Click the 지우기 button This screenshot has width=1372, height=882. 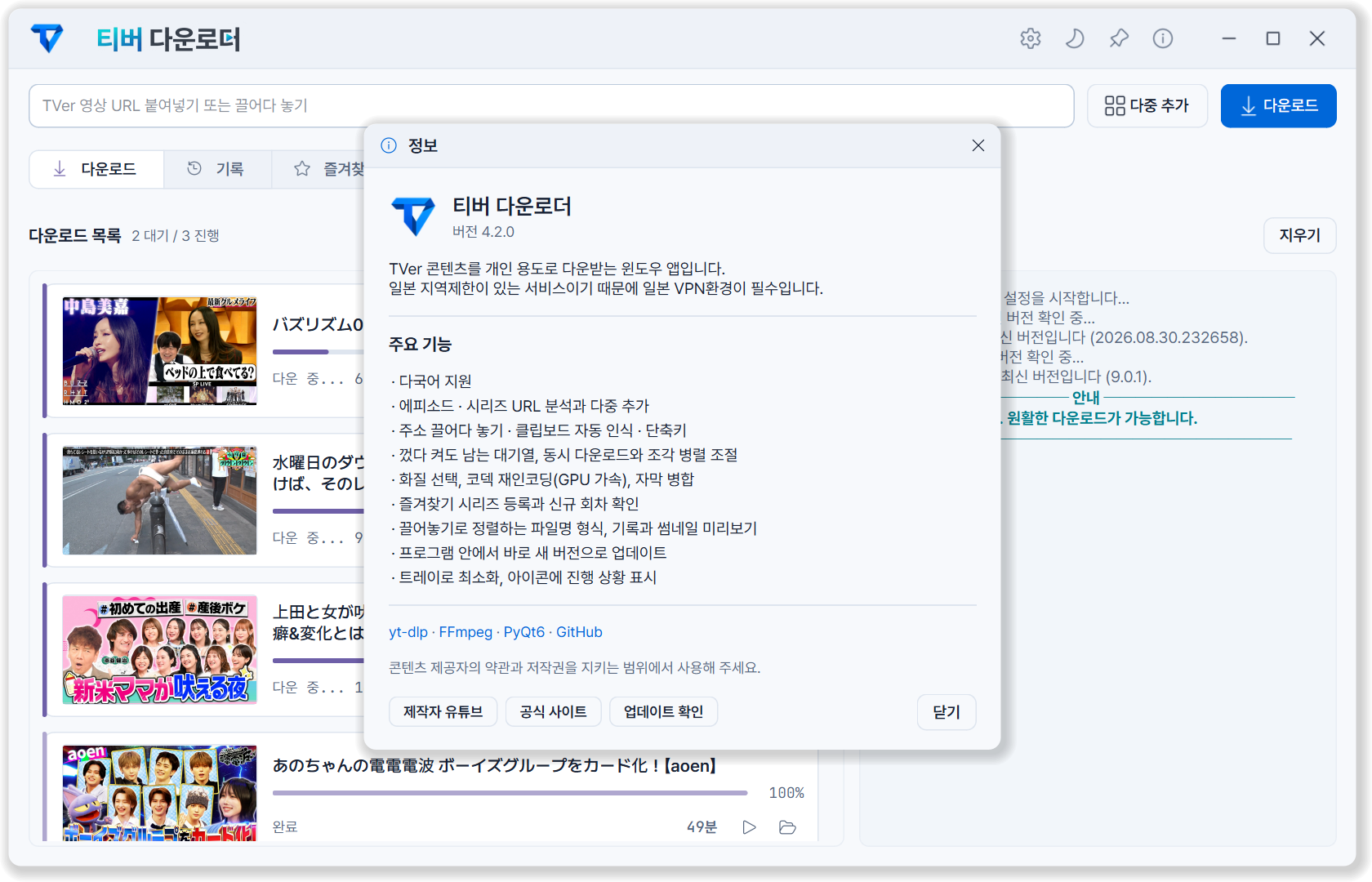point(1300,235)
